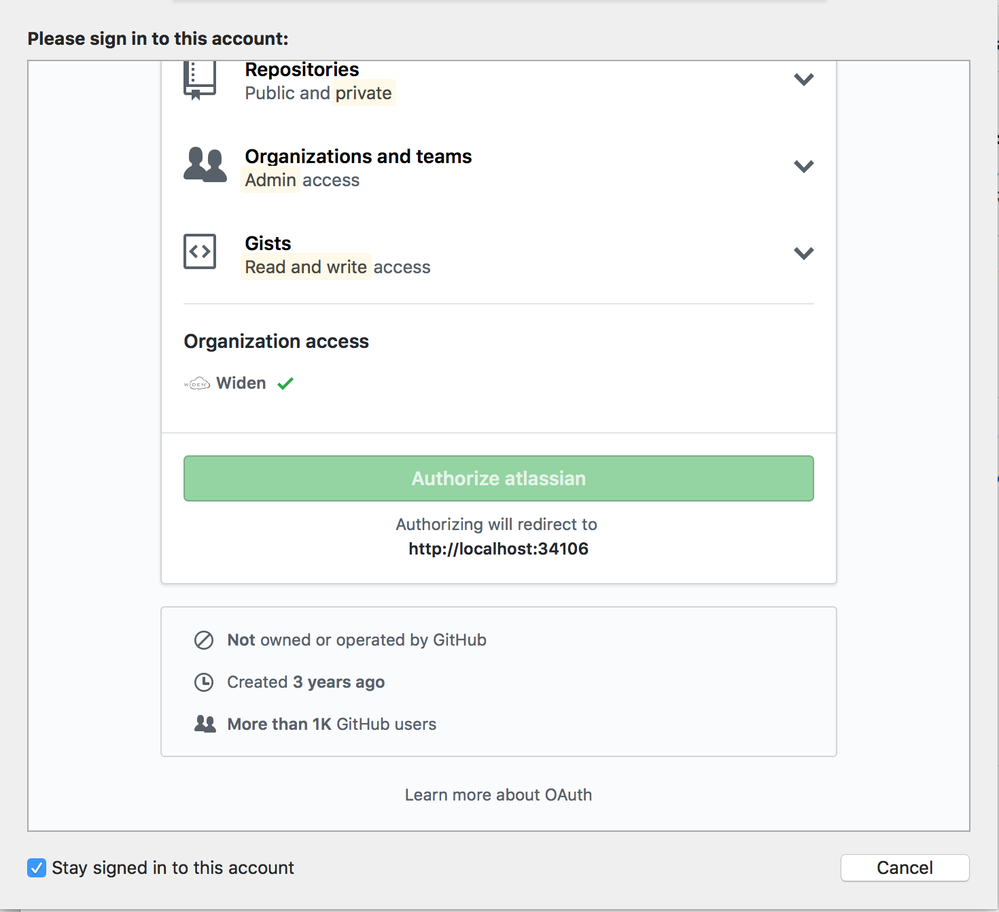Click the green checkmark beside Widen
The height and width of the screenshot is (912, 999).
pos(285,383)
